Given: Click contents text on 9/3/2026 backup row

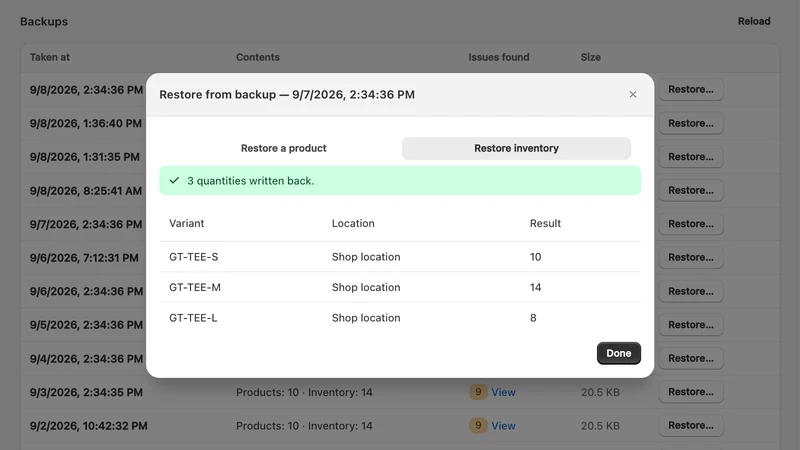Looking at the screenshot, I should 304,392.
